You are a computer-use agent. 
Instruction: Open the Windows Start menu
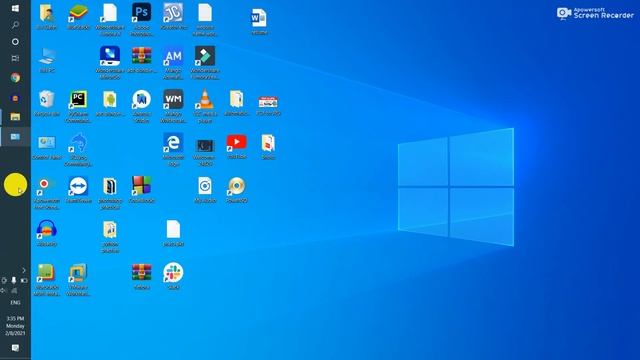coord(15,8)
